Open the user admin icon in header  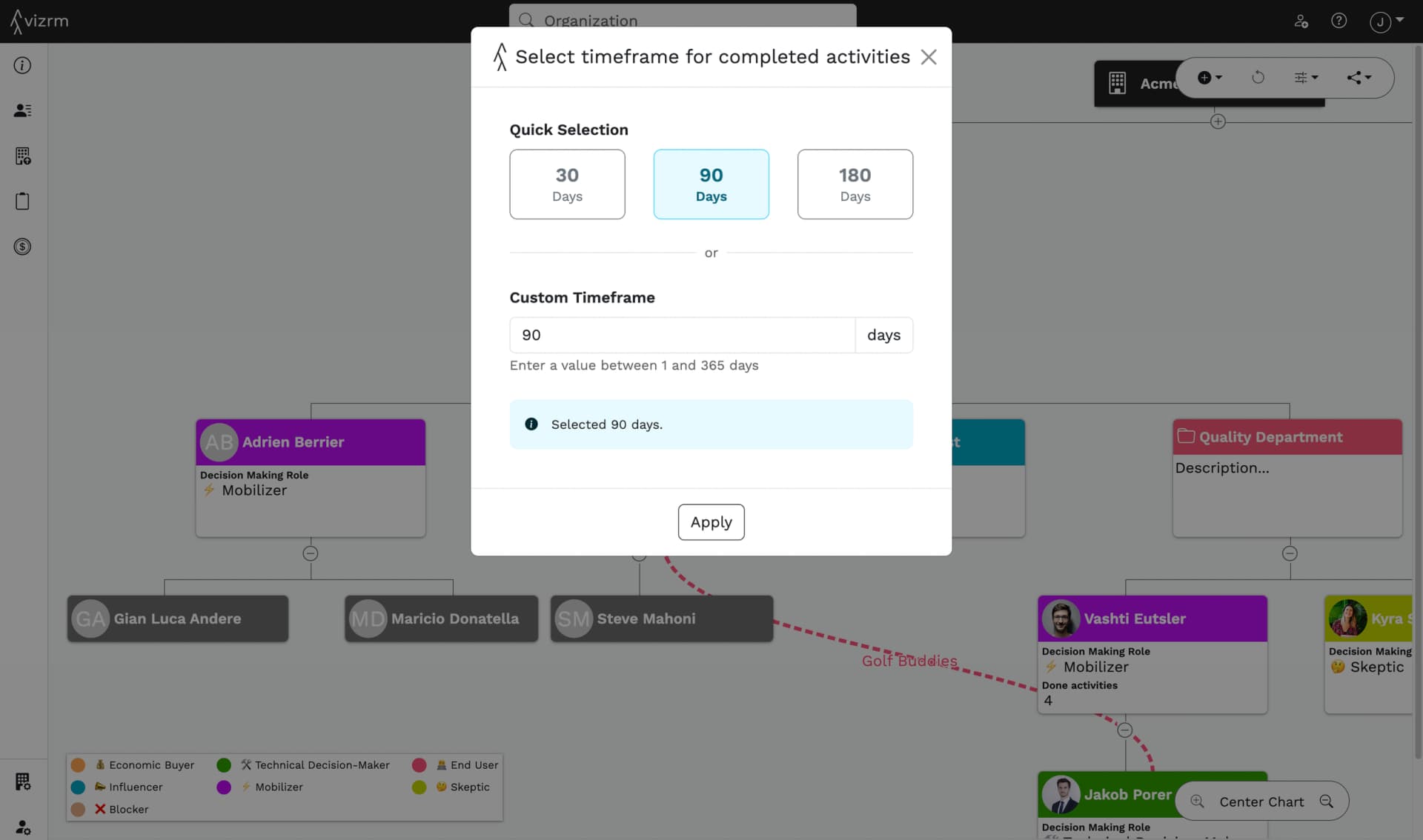click(x=1301, y=21)
